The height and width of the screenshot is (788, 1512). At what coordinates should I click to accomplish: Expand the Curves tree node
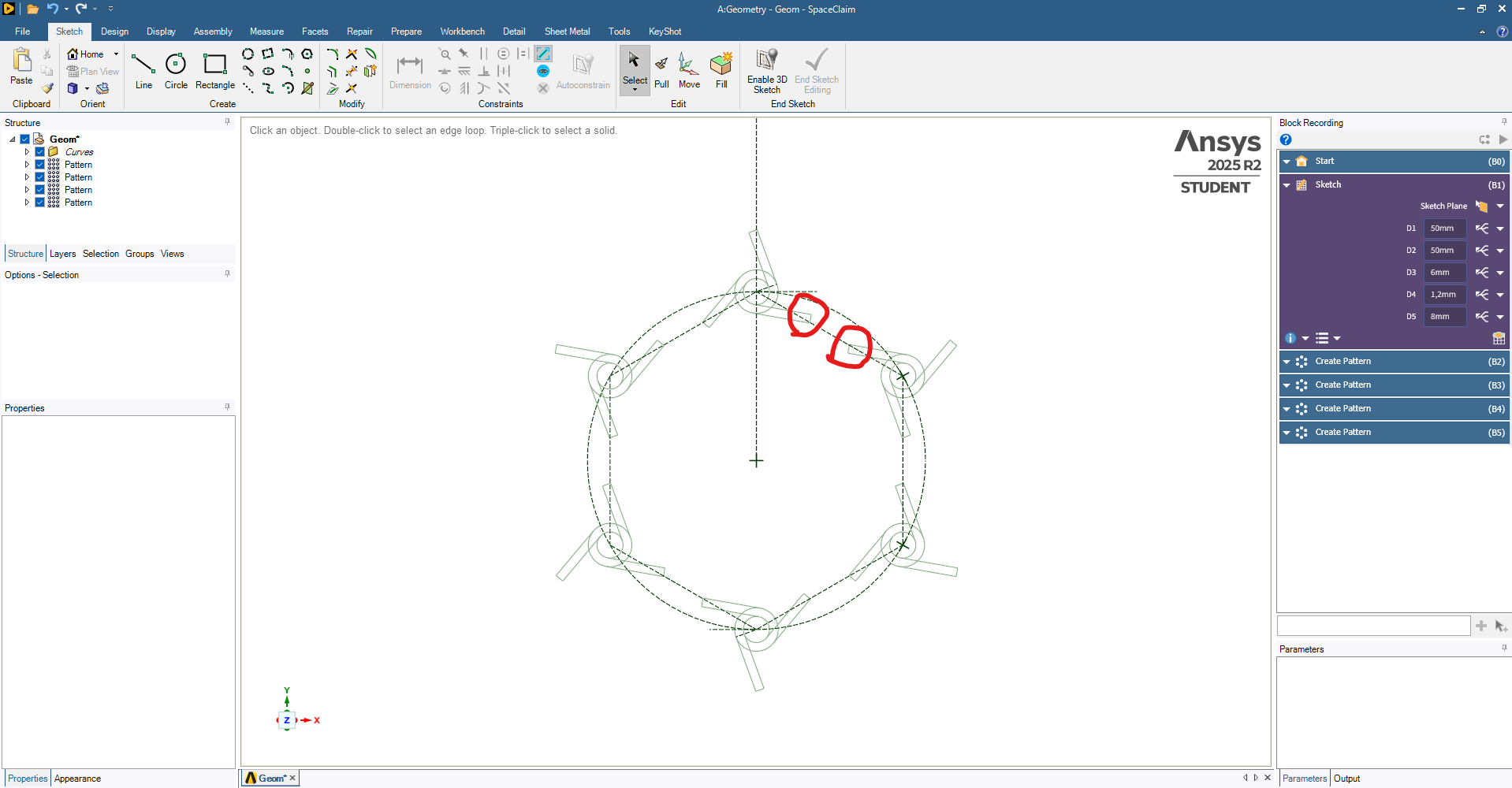[27, 152]
